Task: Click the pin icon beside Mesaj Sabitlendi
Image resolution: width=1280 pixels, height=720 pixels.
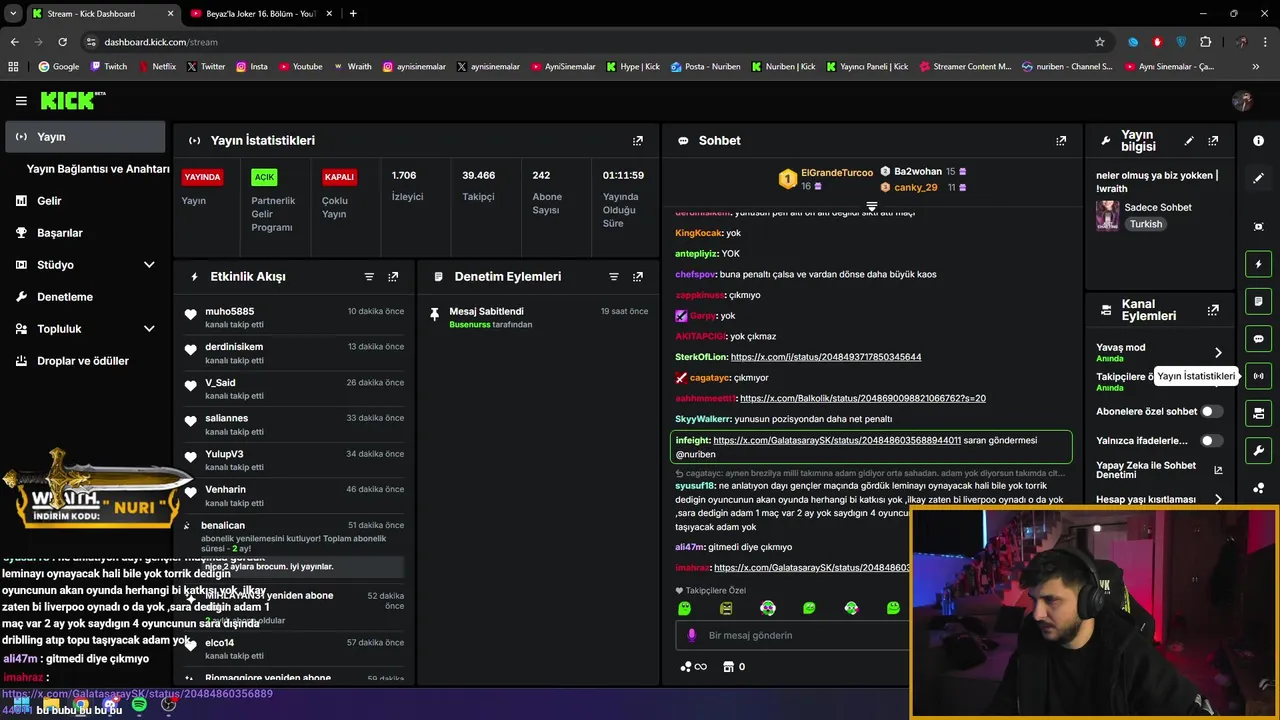Action: [x=434, y=314]
